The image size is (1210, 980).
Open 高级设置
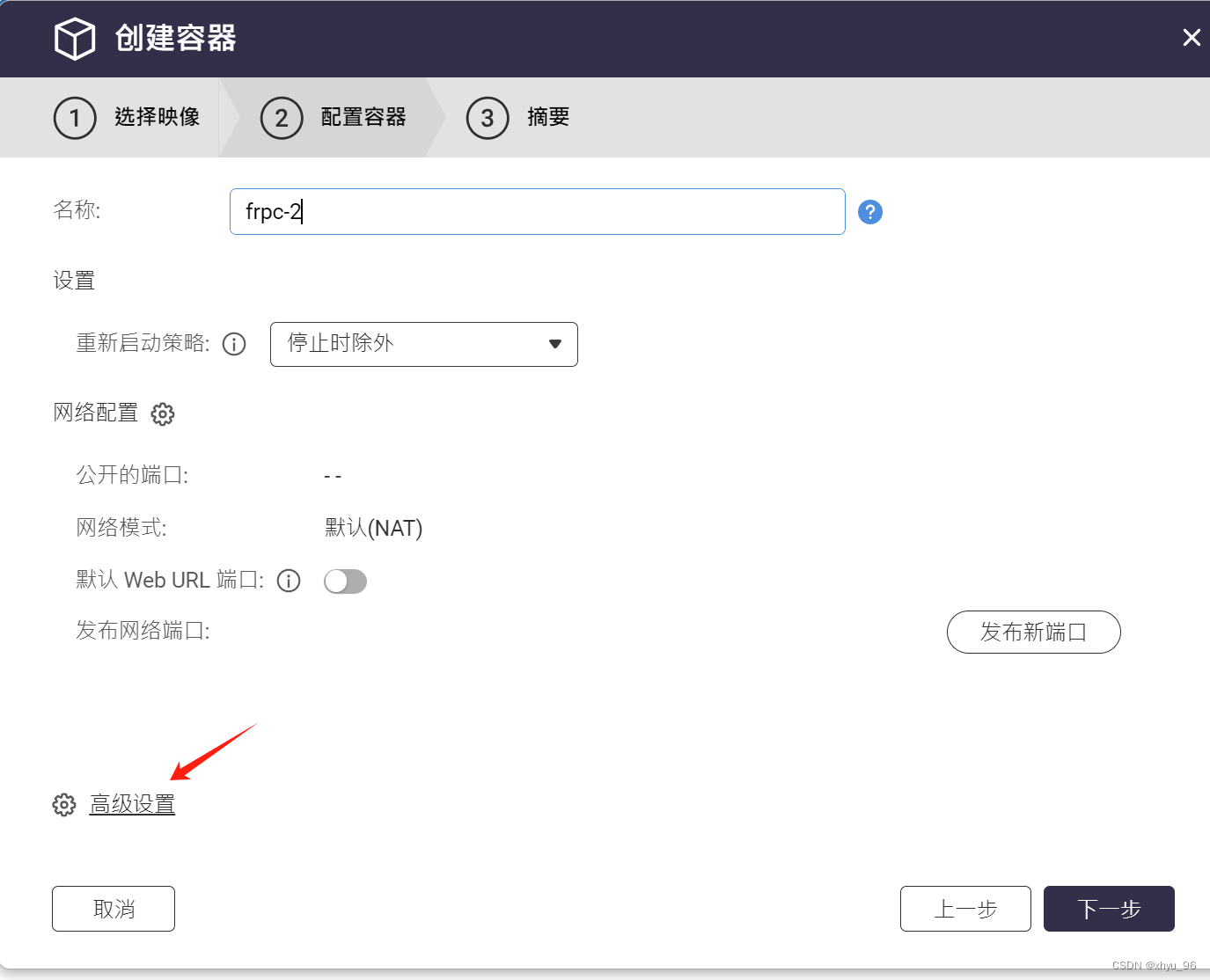131,804
